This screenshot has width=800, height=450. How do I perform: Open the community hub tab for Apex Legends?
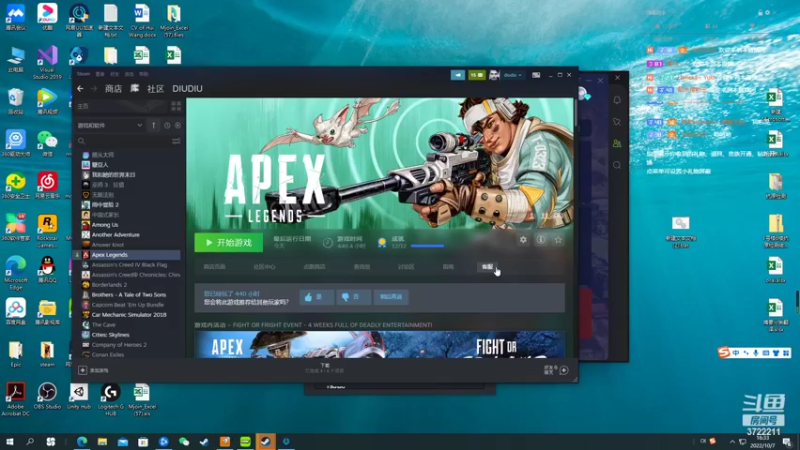coord(264,267)
